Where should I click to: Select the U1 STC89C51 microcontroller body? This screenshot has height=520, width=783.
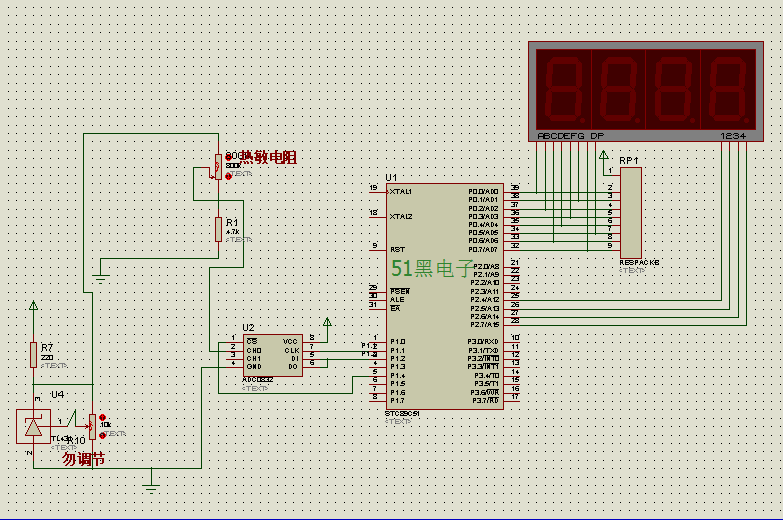[444, 296]
